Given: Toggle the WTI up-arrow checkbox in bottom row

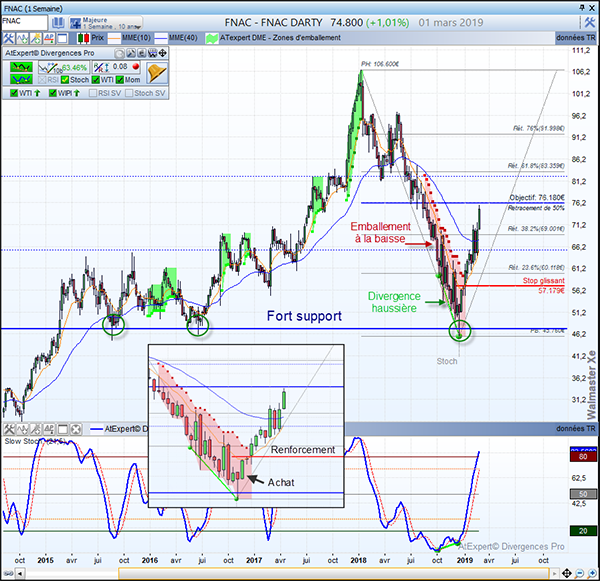Looking at the screenshot, I should tap(14, 93).
